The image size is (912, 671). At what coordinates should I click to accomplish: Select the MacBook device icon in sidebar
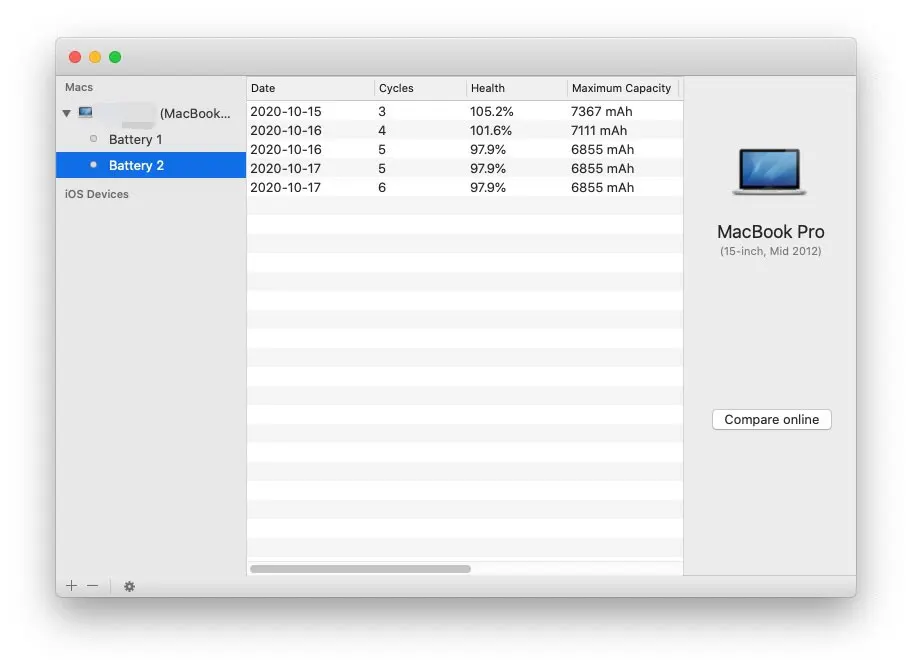pyautogui.click(x=86, y=112)
